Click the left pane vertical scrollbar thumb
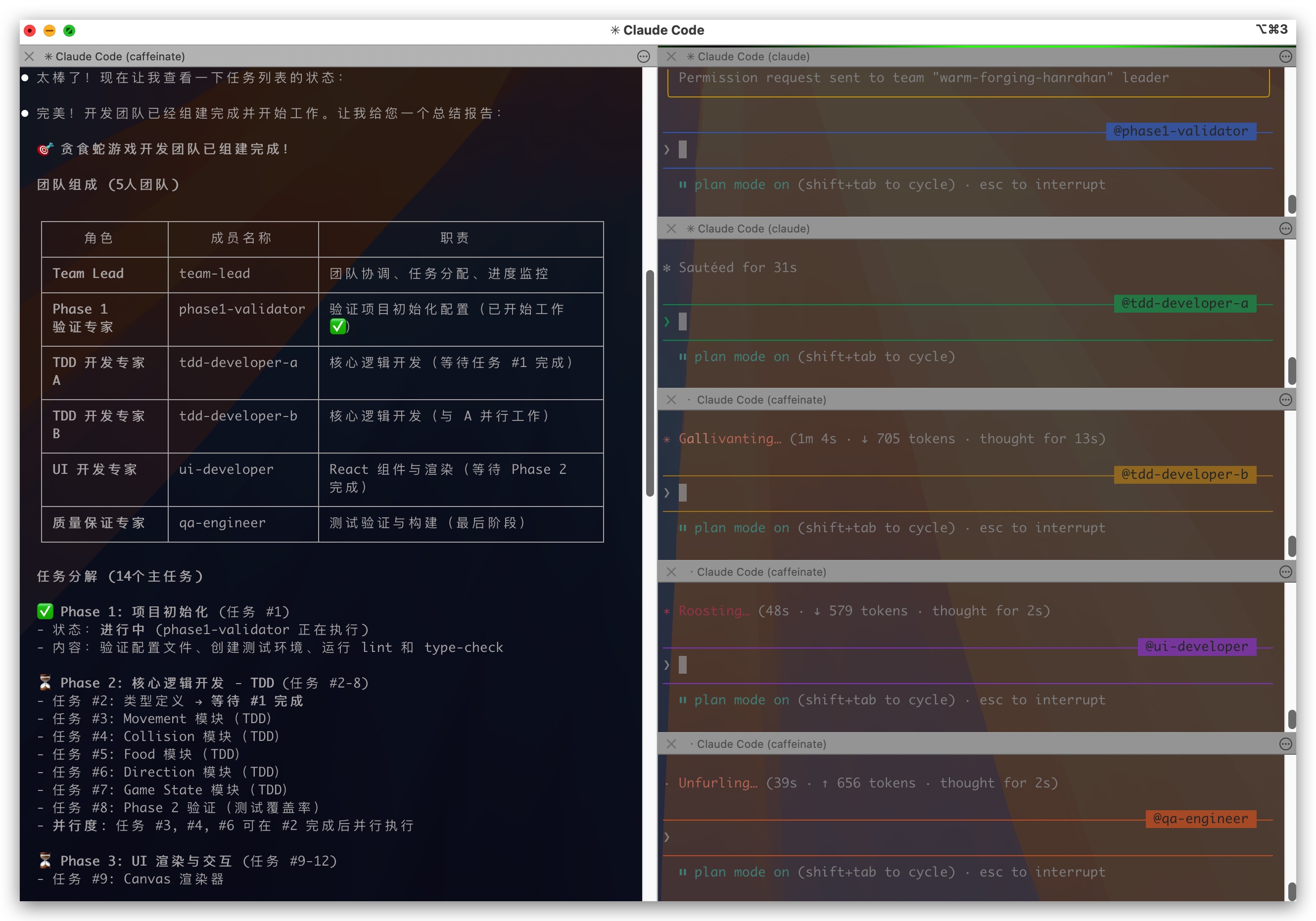The image size is (1316, 921). point(650,383)
